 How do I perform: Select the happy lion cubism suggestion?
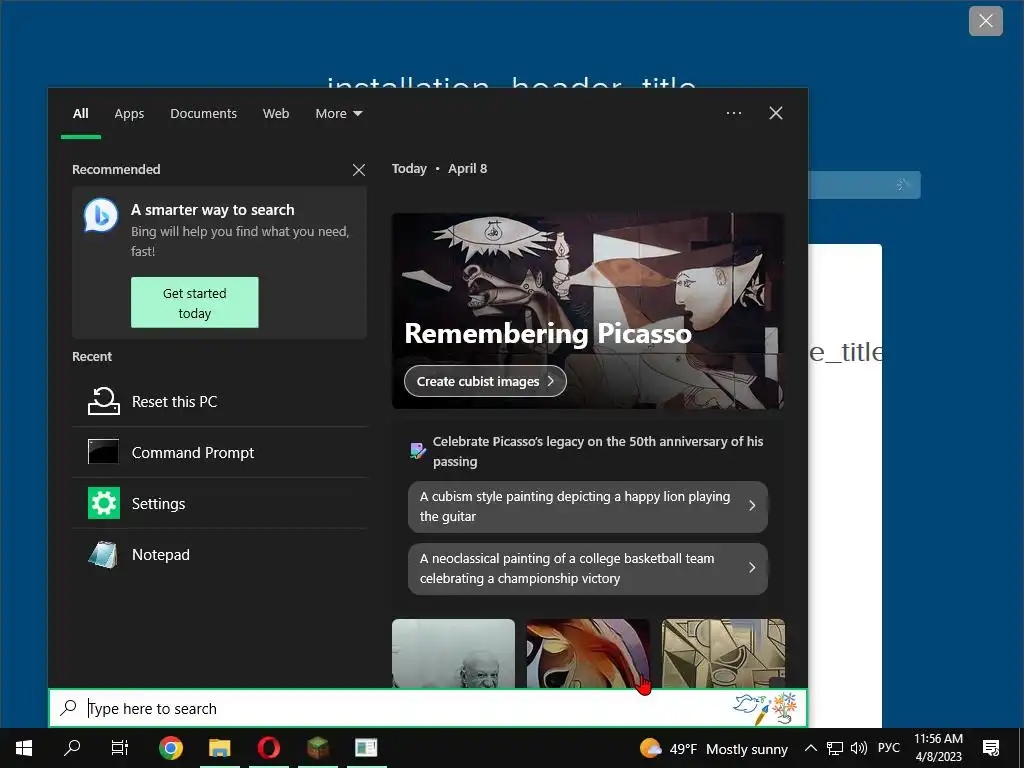pyautogui.click(x=588, y=507)
